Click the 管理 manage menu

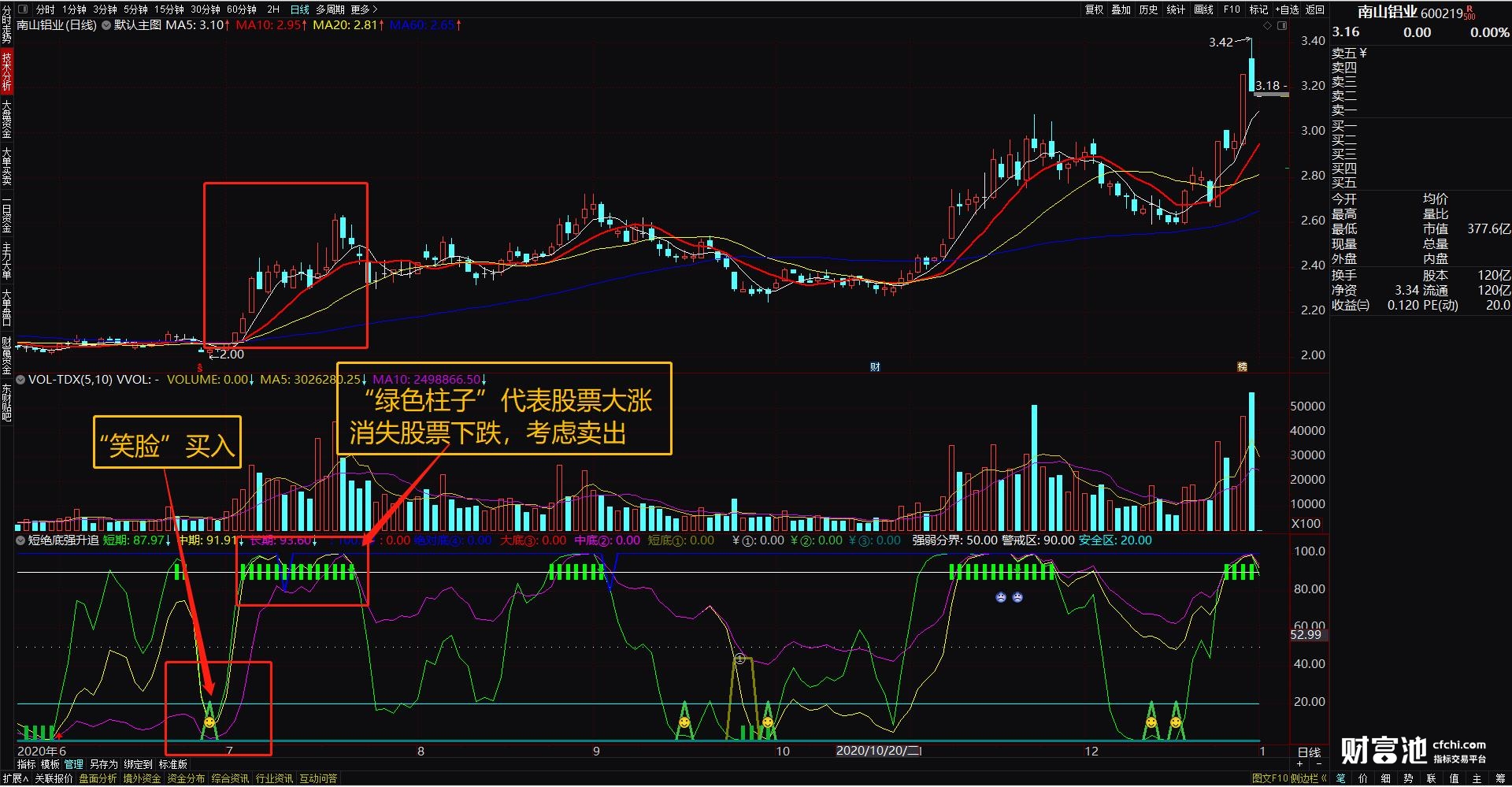tap(73, 764)
